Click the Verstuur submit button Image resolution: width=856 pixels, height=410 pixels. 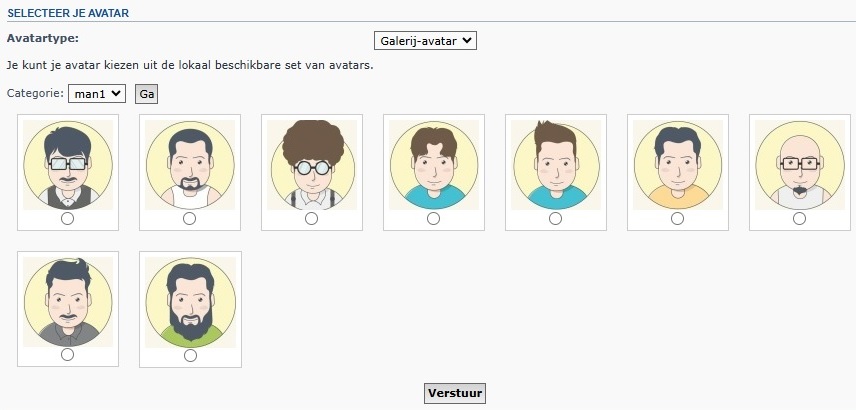click(455, 393)
